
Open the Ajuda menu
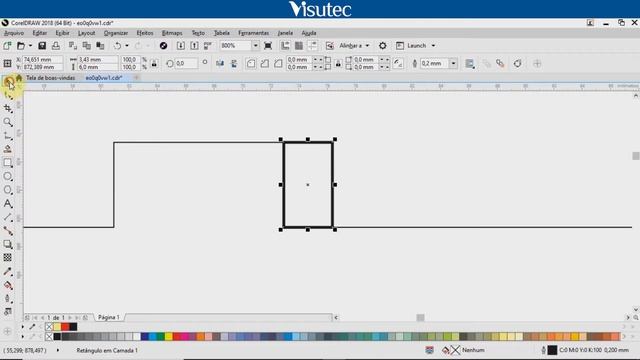point(309,33)
